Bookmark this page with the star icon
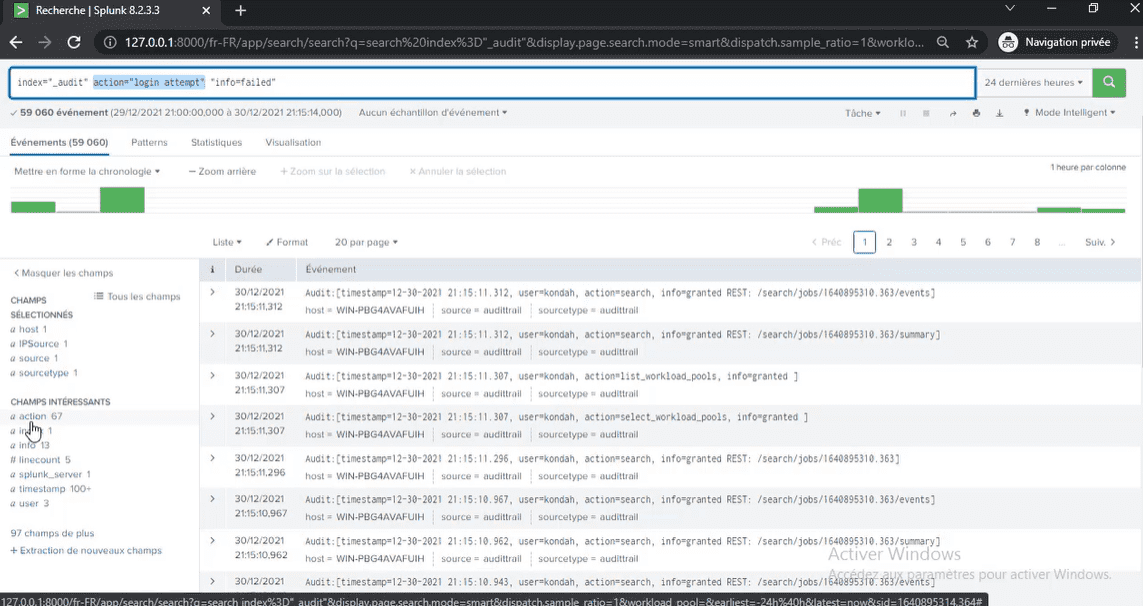Screen dimensions: 1143x606 pyautogui.click(x=972, y=42)
